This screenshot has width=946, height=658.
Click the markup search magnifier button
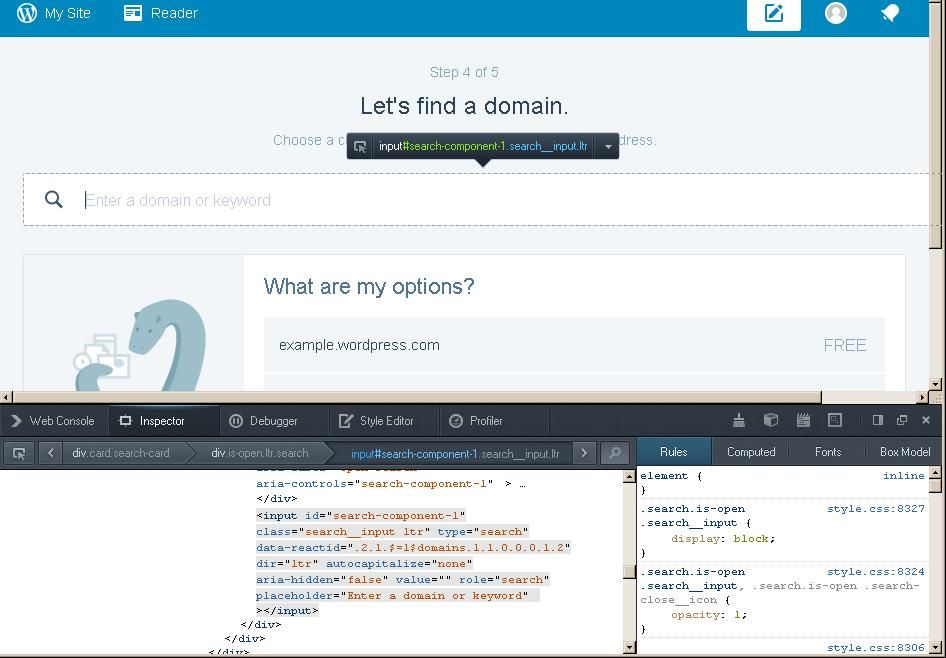coord(615,453)
